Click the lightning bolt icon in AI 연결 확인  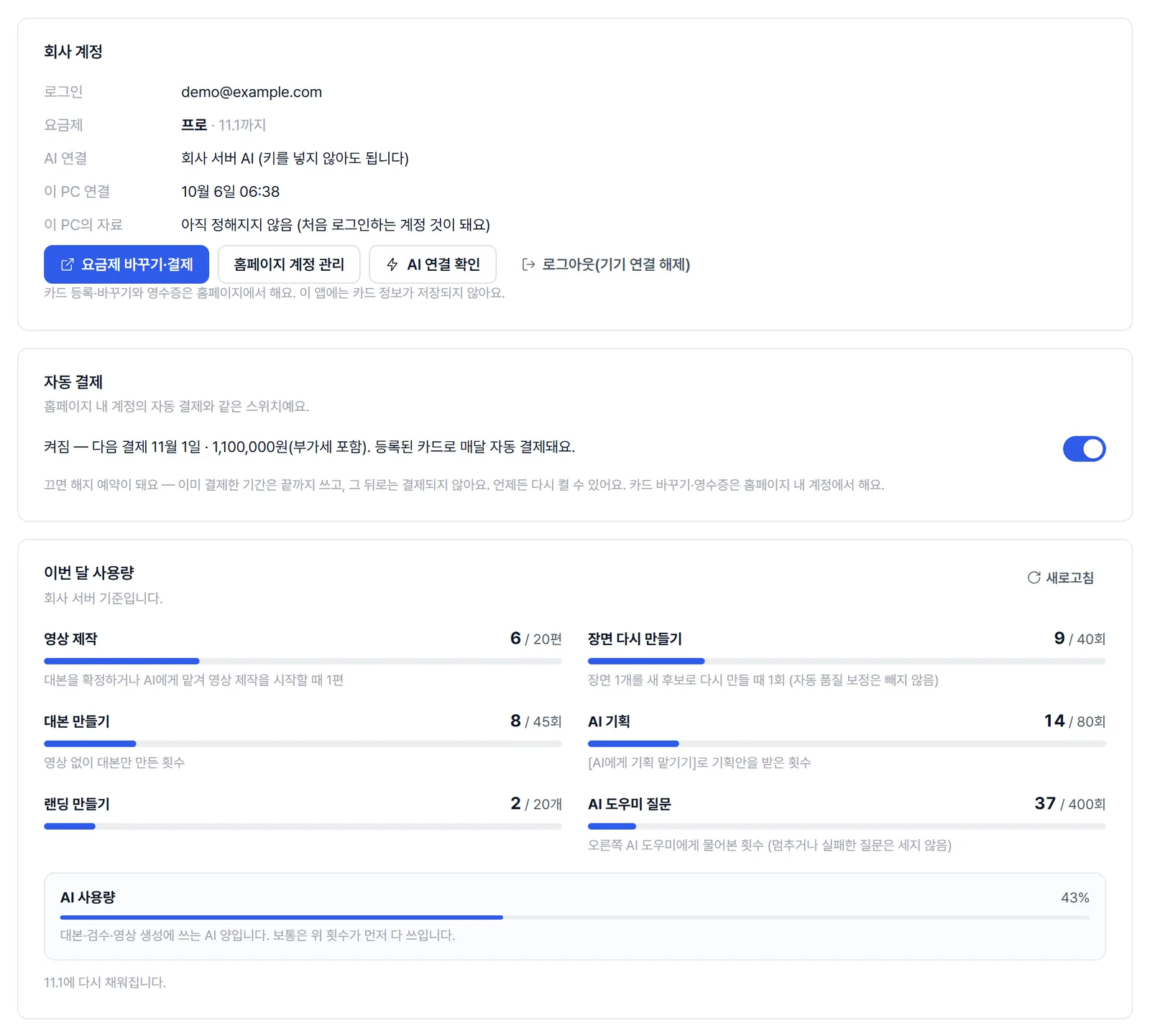click(392, 264)
